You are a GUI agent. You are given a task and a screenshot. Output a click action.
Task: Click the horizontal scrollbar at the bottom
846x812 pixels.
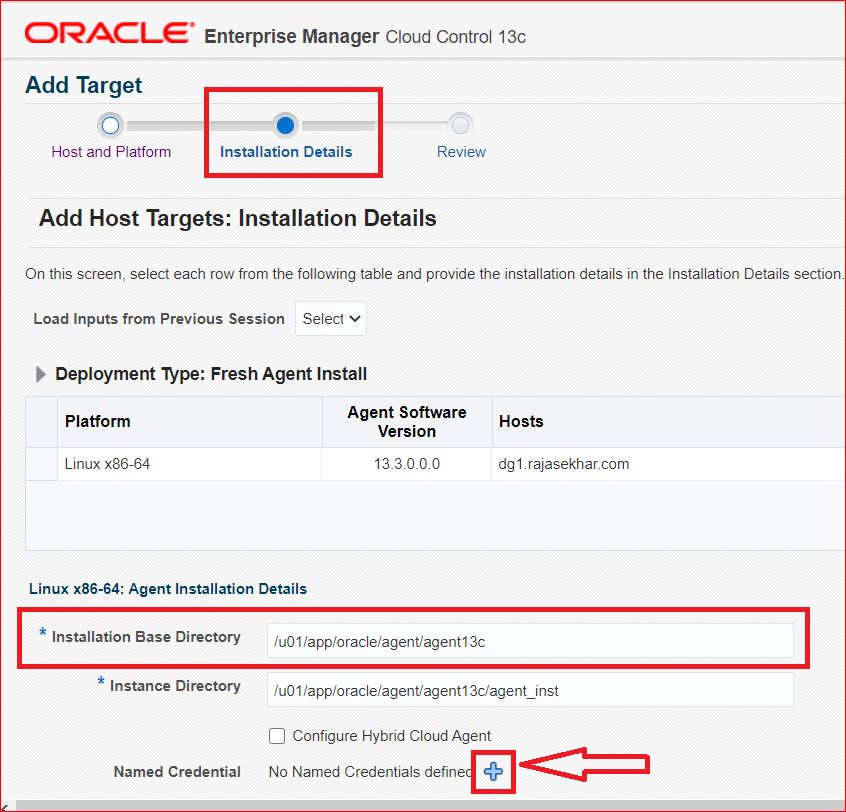pyautogui.click(x=423, y=806)
